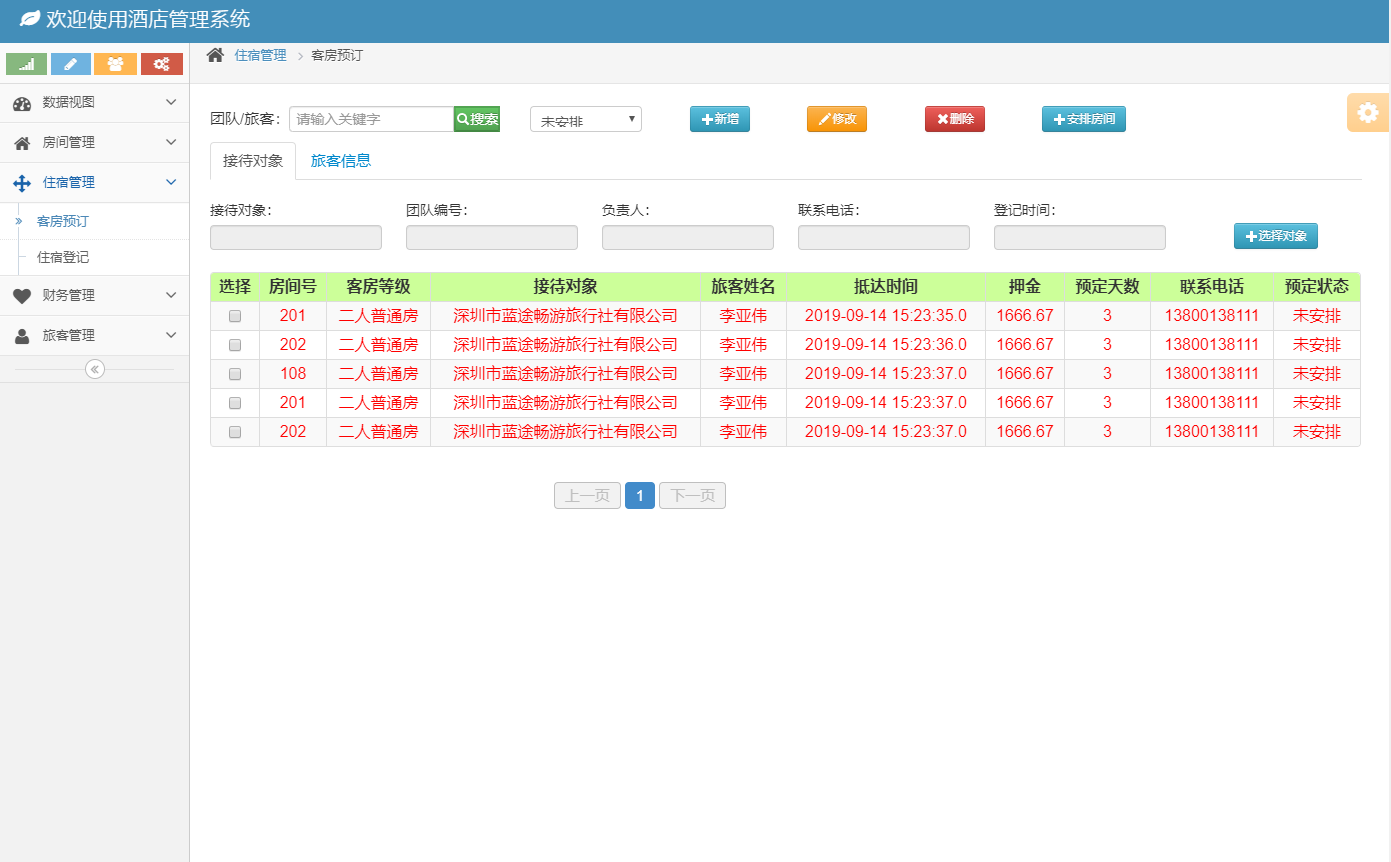Image resolution: width=1391 pixels, height=862 pixels.
Task: Click the orange users group shortcut icon
Action: click(116, 64)
